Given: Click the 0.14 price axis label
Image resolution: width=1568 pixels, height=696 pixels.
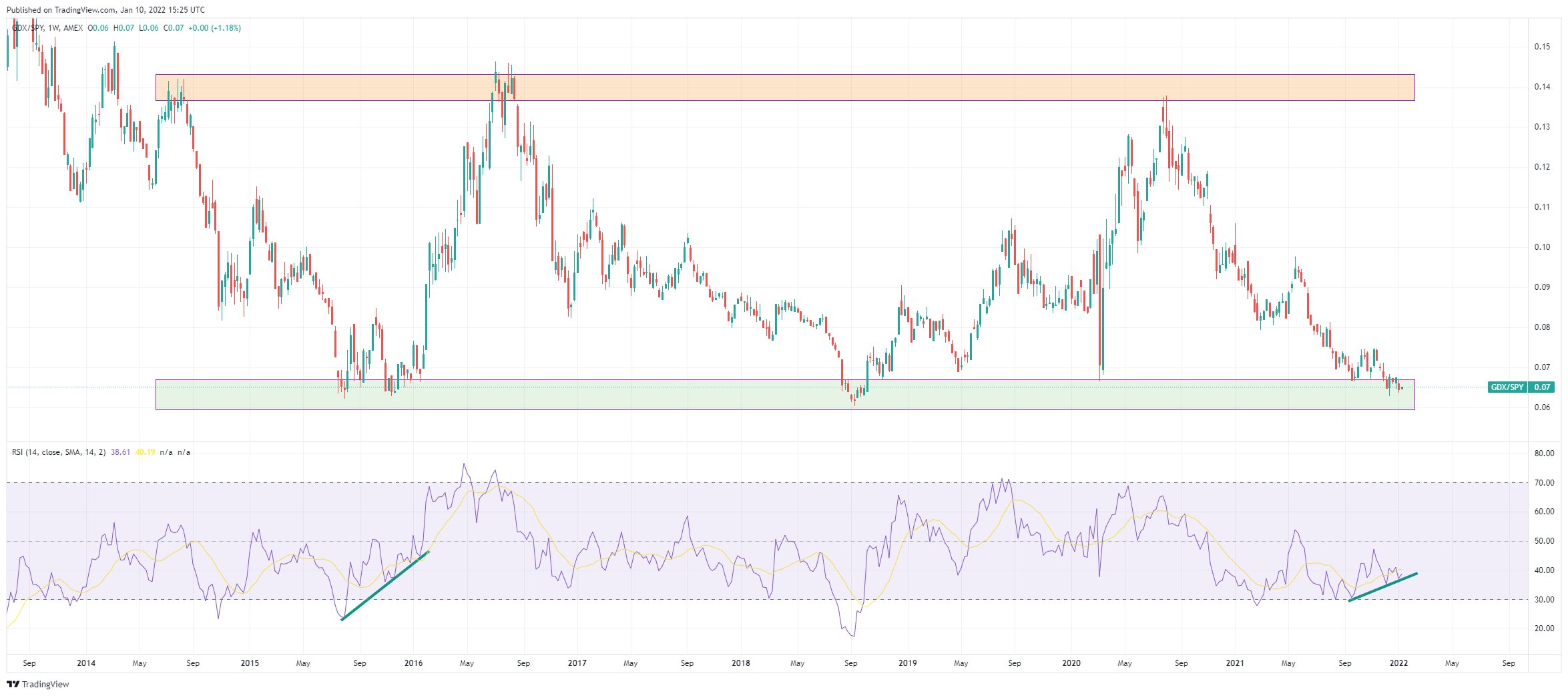Looking at the screenshot, I should (x=1542, y=87).
